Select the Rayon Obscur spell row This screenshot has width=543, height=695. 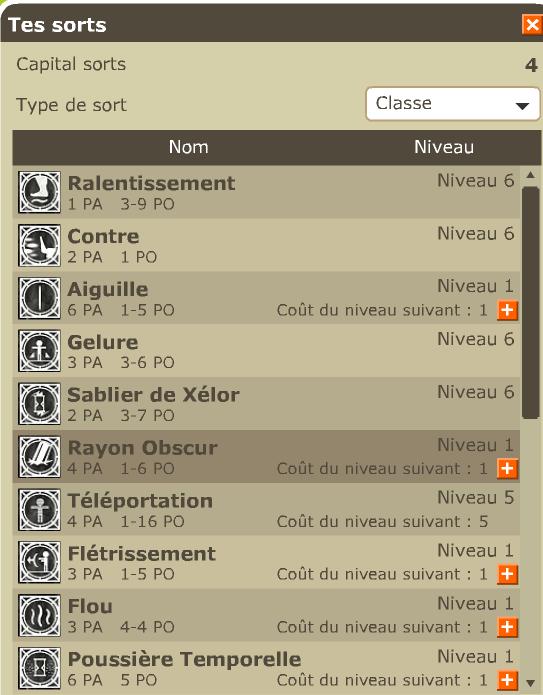pos(266,457)
